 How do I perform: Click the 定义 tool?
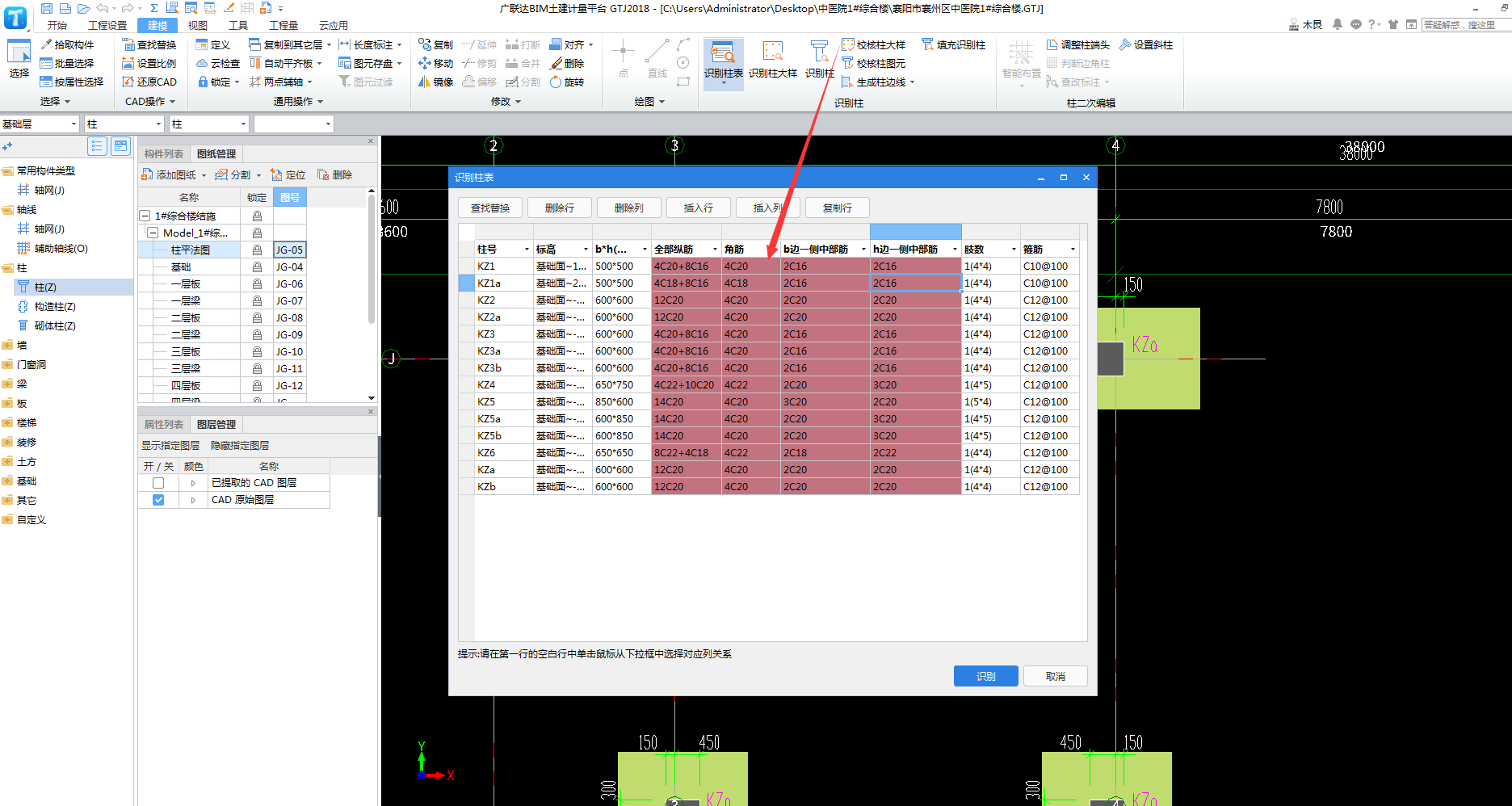click(213, 45)
